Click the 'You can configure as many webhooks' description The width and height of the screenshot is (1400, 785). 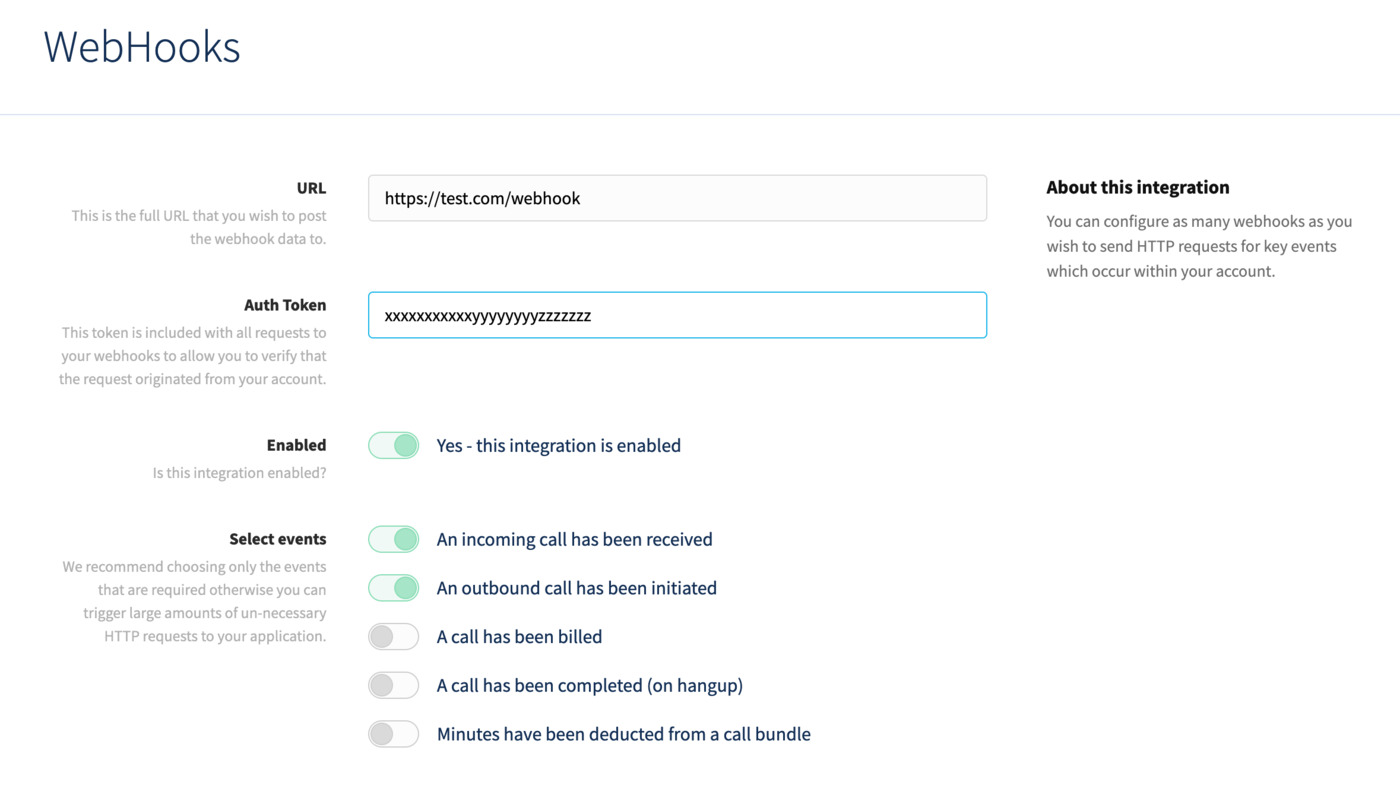1199,246
